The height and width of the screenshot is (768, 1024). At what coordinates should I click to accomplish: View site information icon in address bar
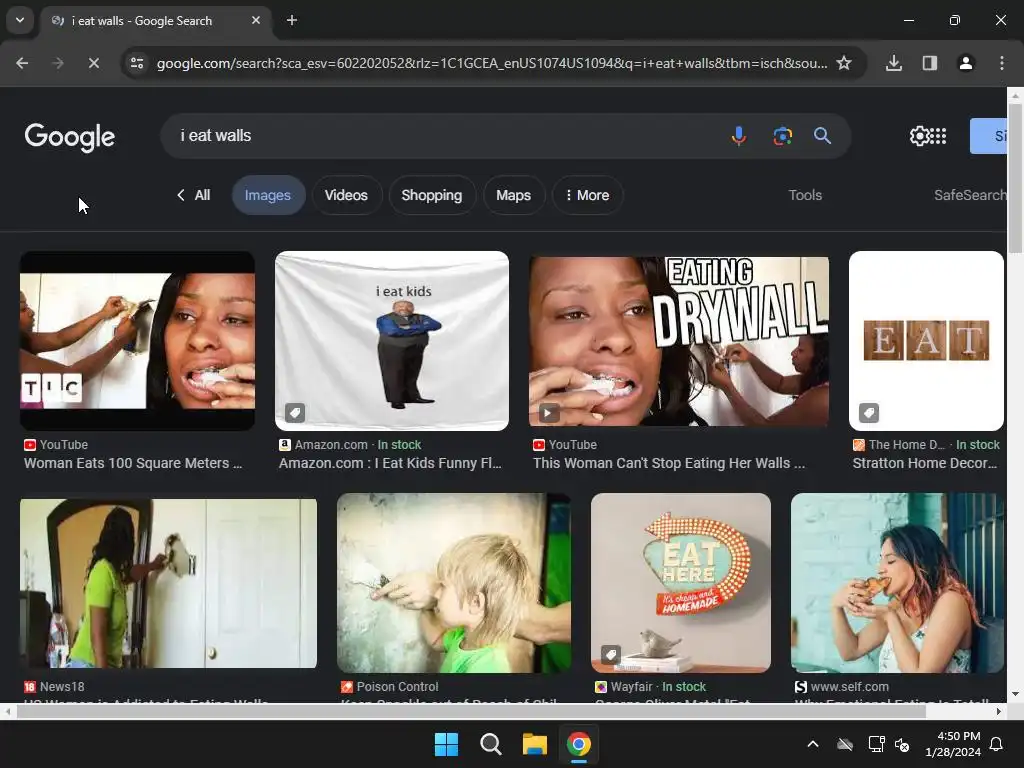(137, 63)
